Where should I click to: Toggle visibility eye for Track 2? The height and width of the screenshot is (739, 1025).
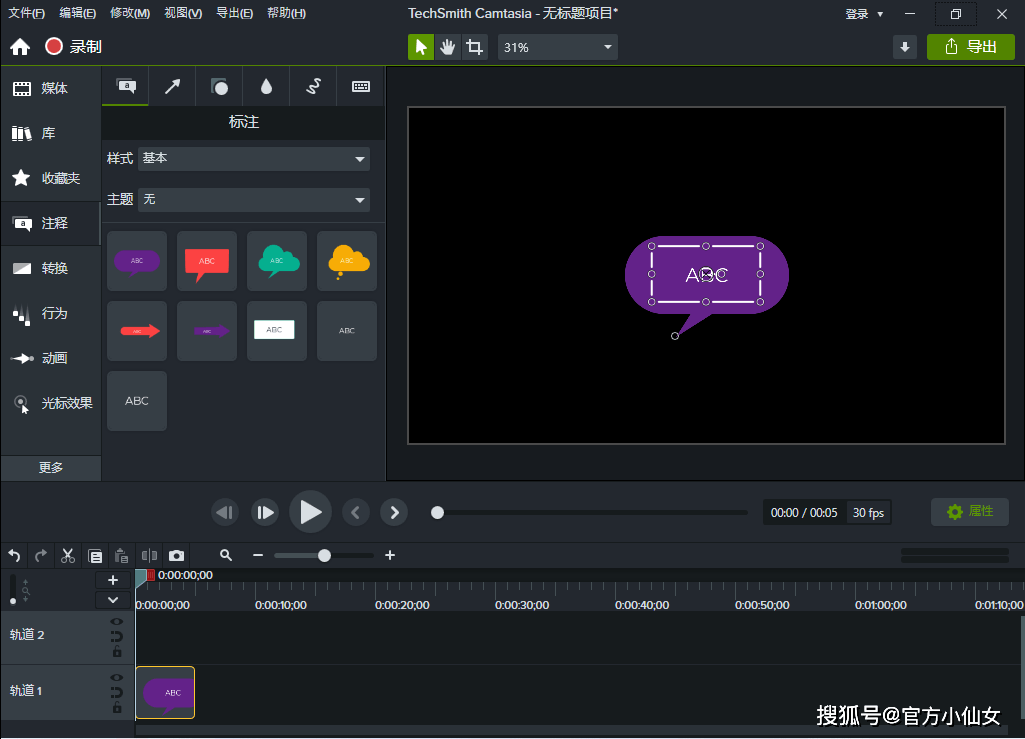[117, 621]
